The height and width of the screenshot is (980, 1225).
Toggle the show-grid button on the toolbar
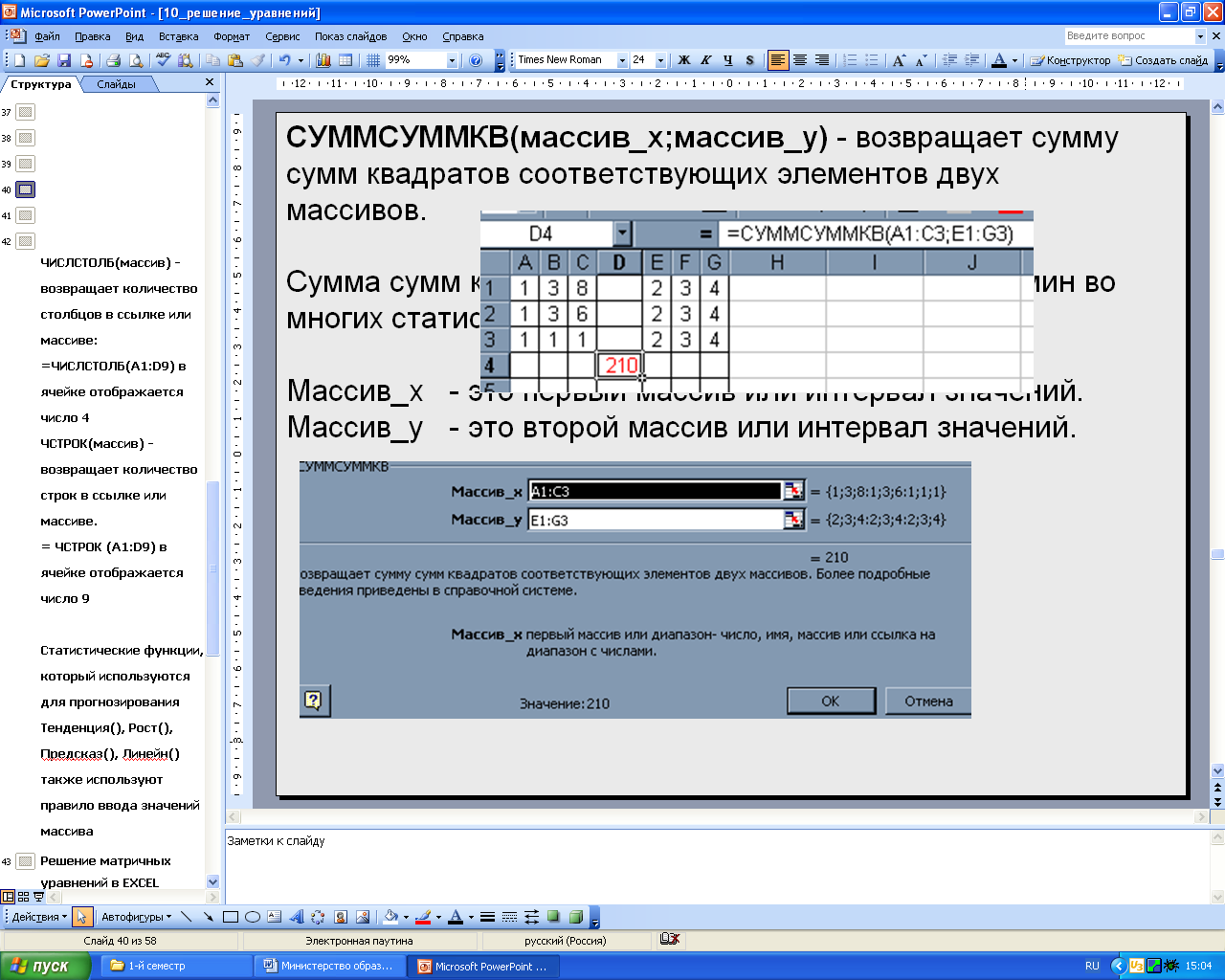click(373, 60)
